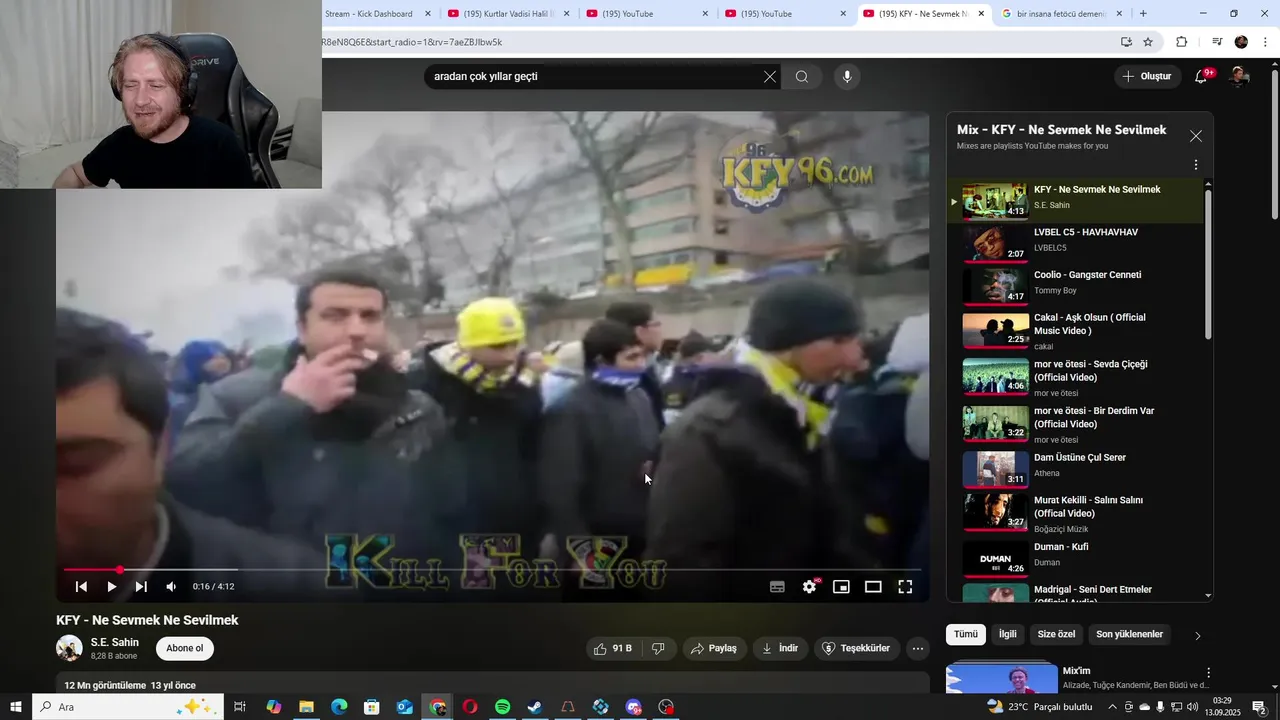Open the Mix'im recommendation thumbnail
Screen dimensions: 1280x720
pyautogui.click(x=1002, y=677)
